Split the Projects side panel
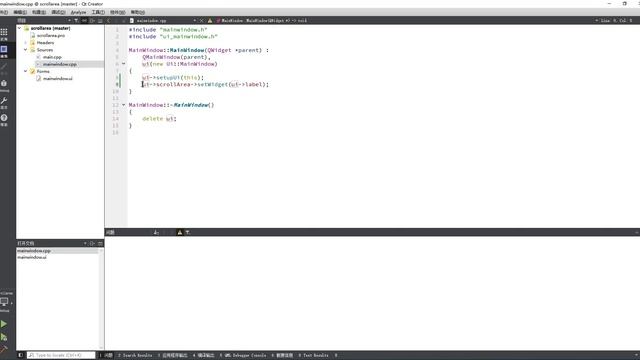 click(93, 20)
